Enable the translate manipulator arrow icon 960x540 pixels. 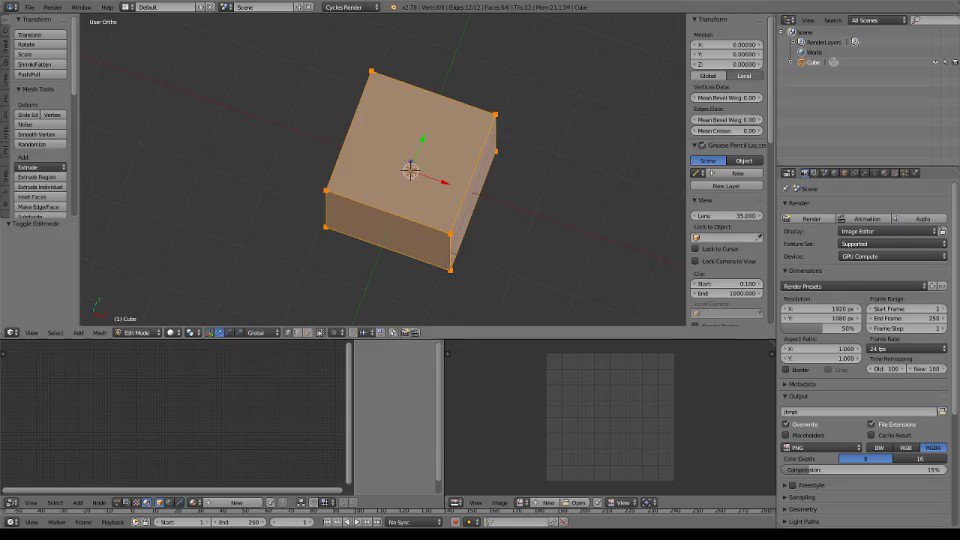[219, 332]
